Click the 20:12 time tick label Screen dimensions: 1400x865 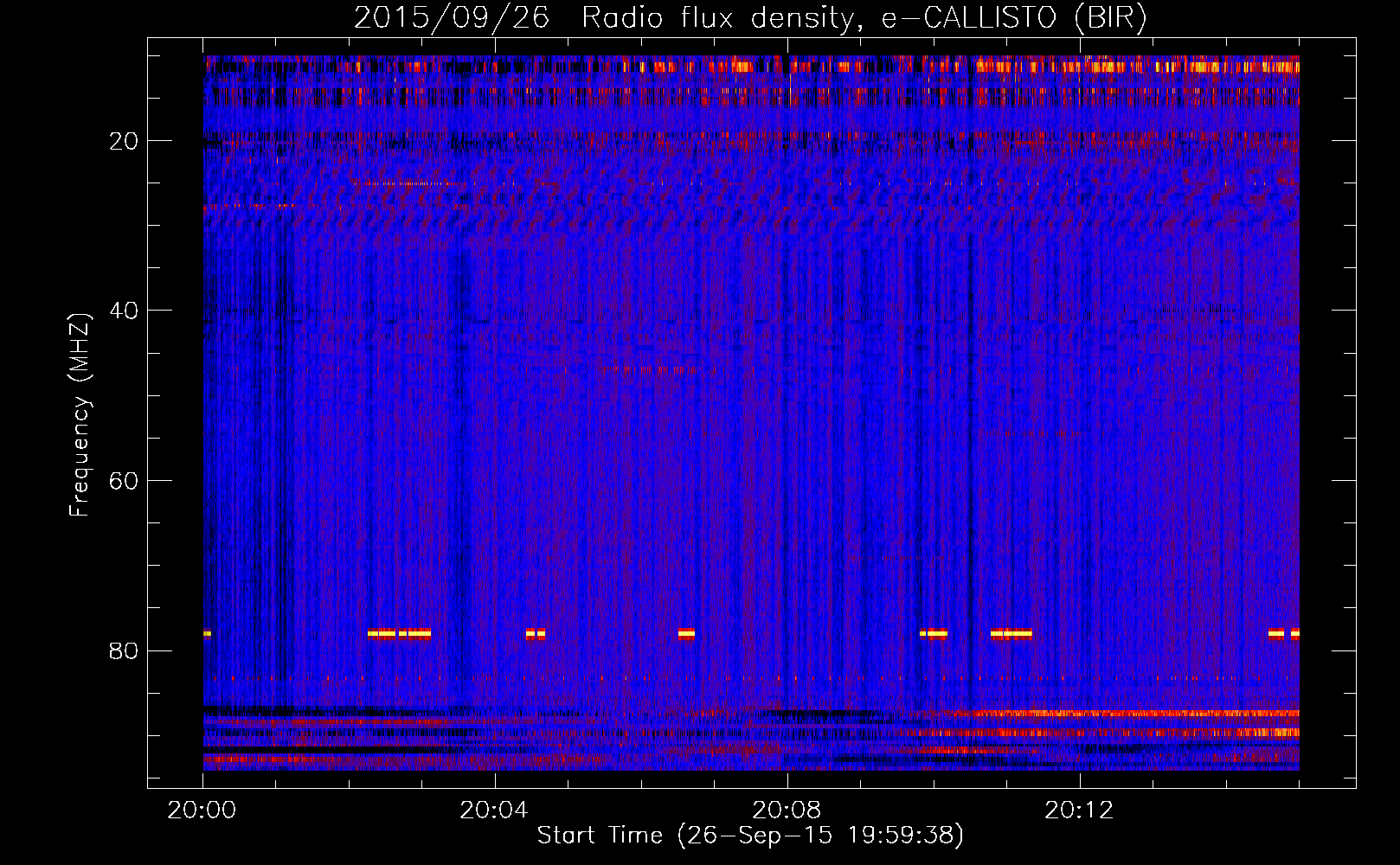[1079, 811]
